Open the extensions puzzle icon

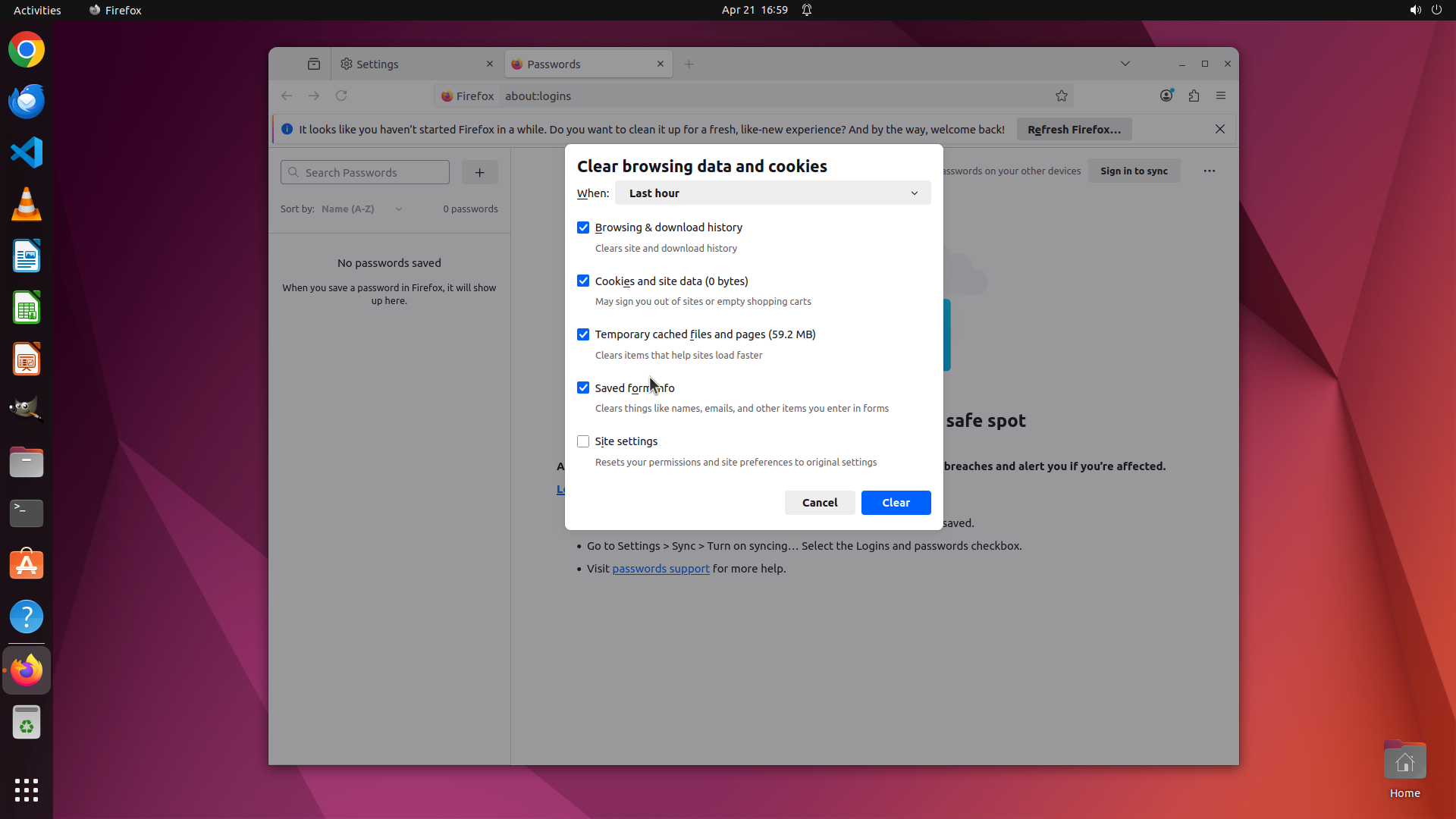click(x=1194, y=96)
